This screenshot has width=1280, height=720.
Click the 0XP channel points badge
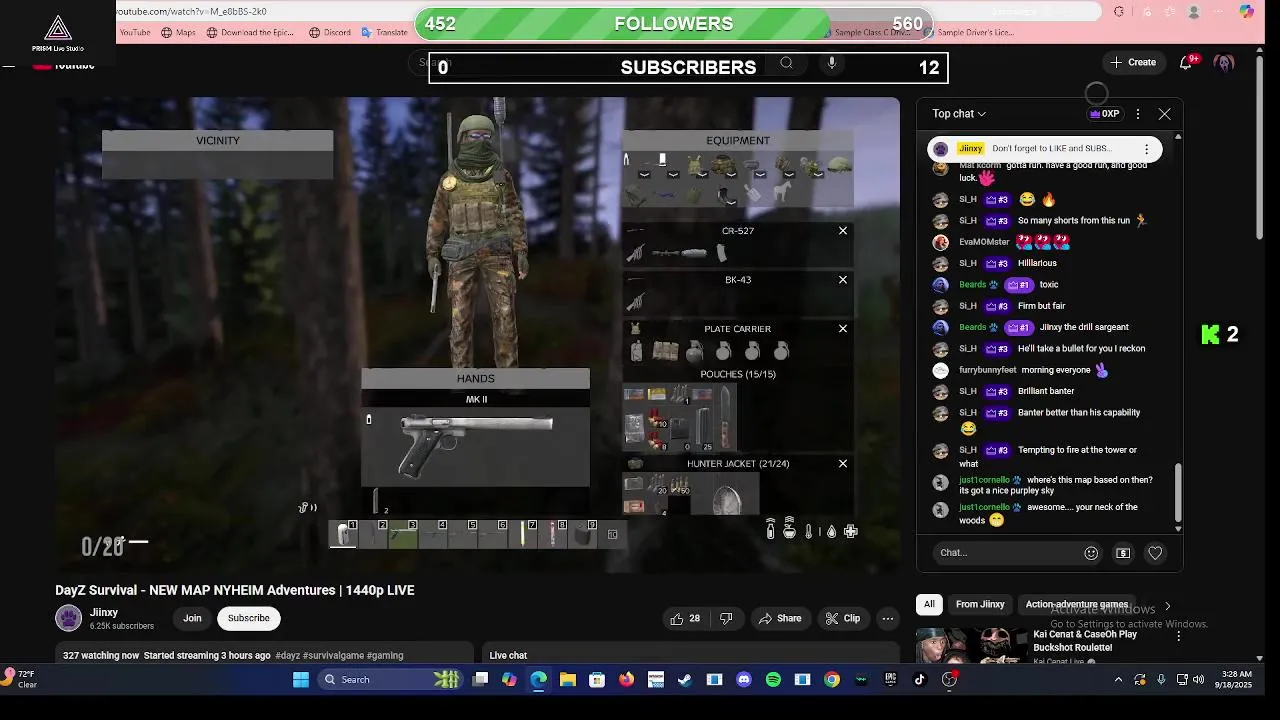tap(1105, 114)
